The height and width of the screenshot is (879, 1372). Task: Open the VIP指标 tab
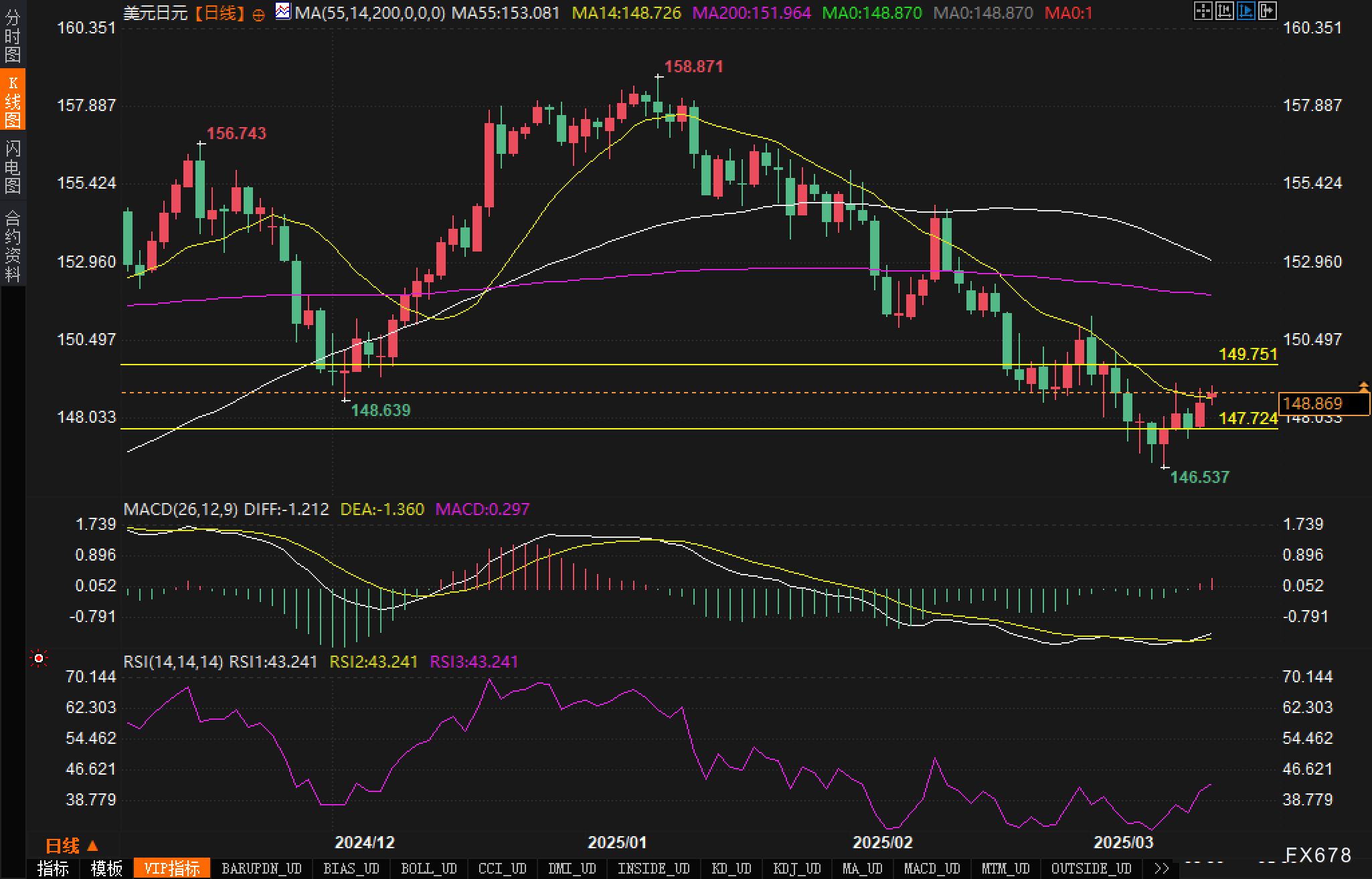171,869
